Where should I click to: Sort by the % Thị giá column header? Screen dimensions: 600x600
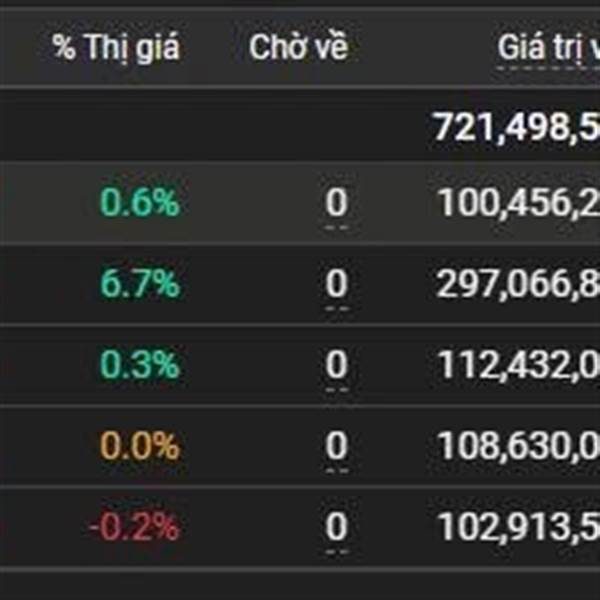(x=116, y=47)
